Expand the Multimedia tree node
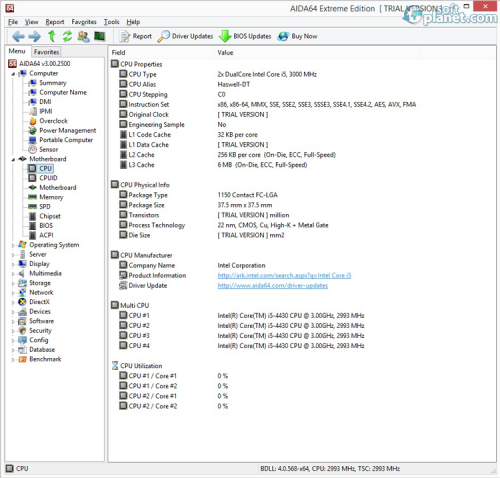 click(13, 274)
